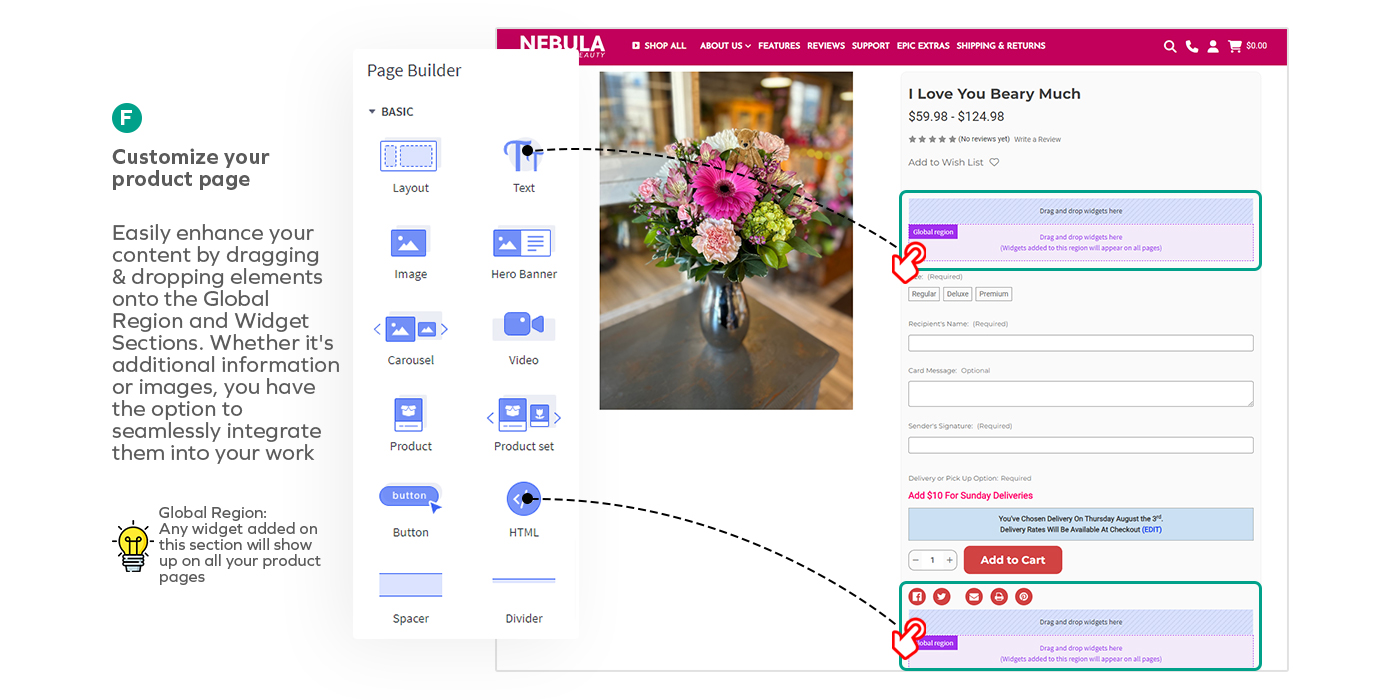Open the Shipping & Returns menu item
The image size is (1400, 700).
1001,45
